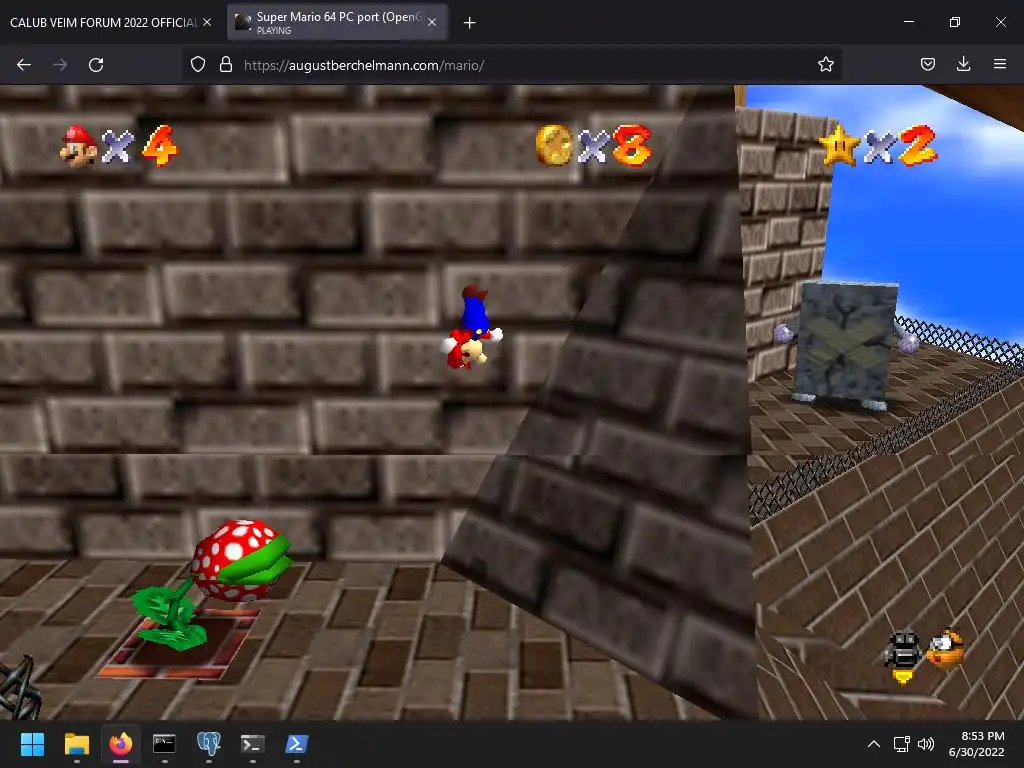
Task: Click Mario jumping against the wall
Action: [x=473, y=328]
